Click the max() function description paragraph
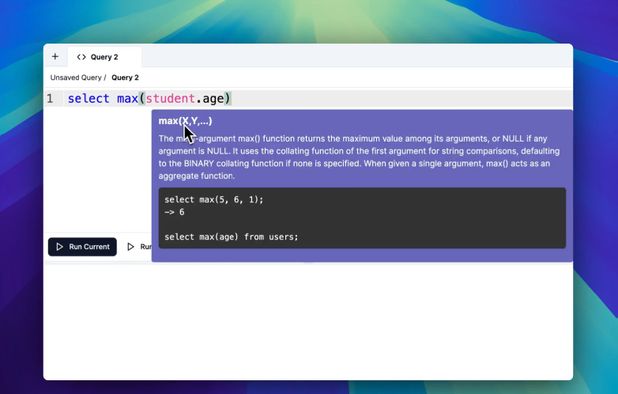Screen dimensions: 618x394 359,157
